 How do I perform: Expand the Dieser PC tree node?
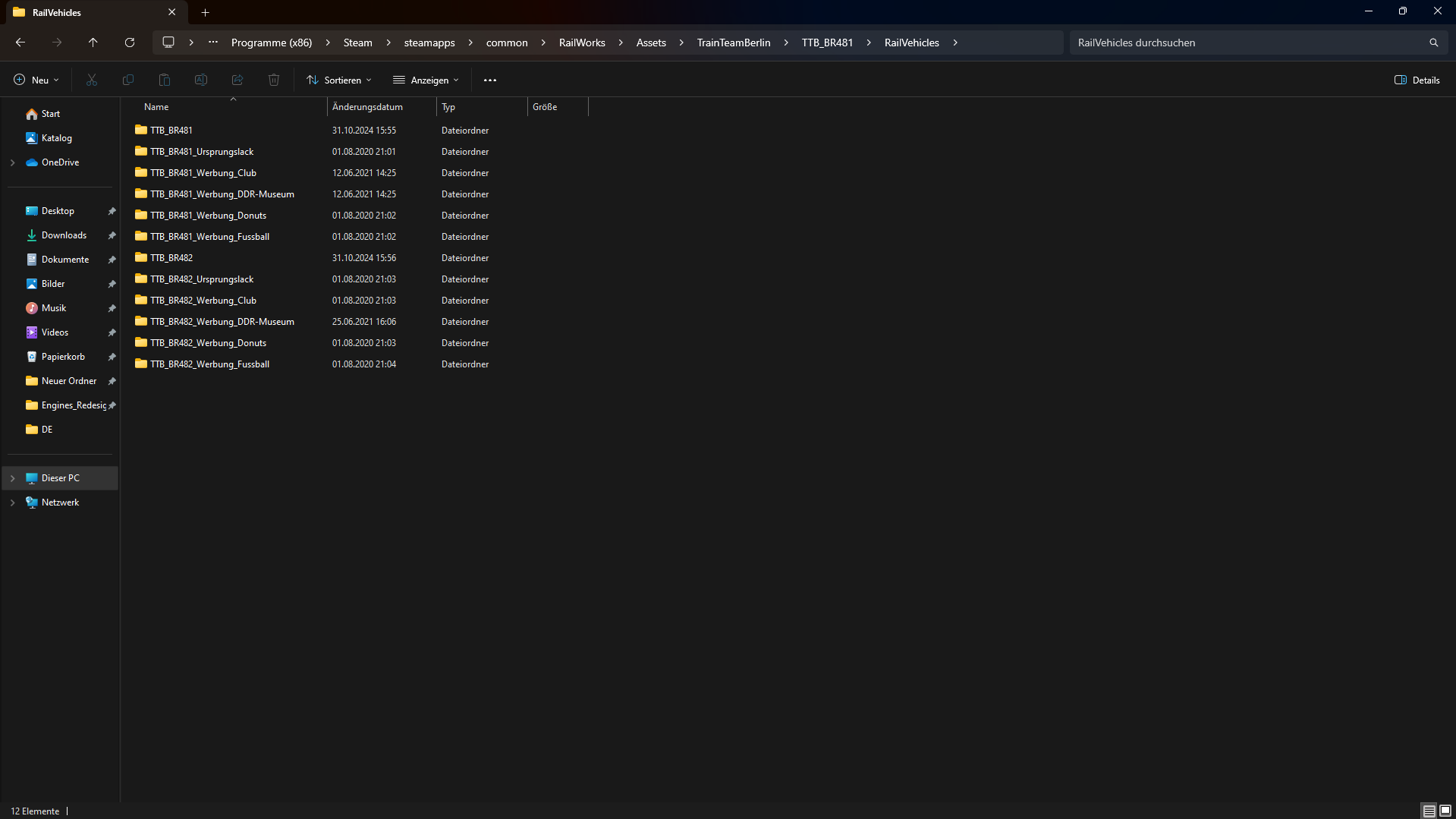[13, 478]
